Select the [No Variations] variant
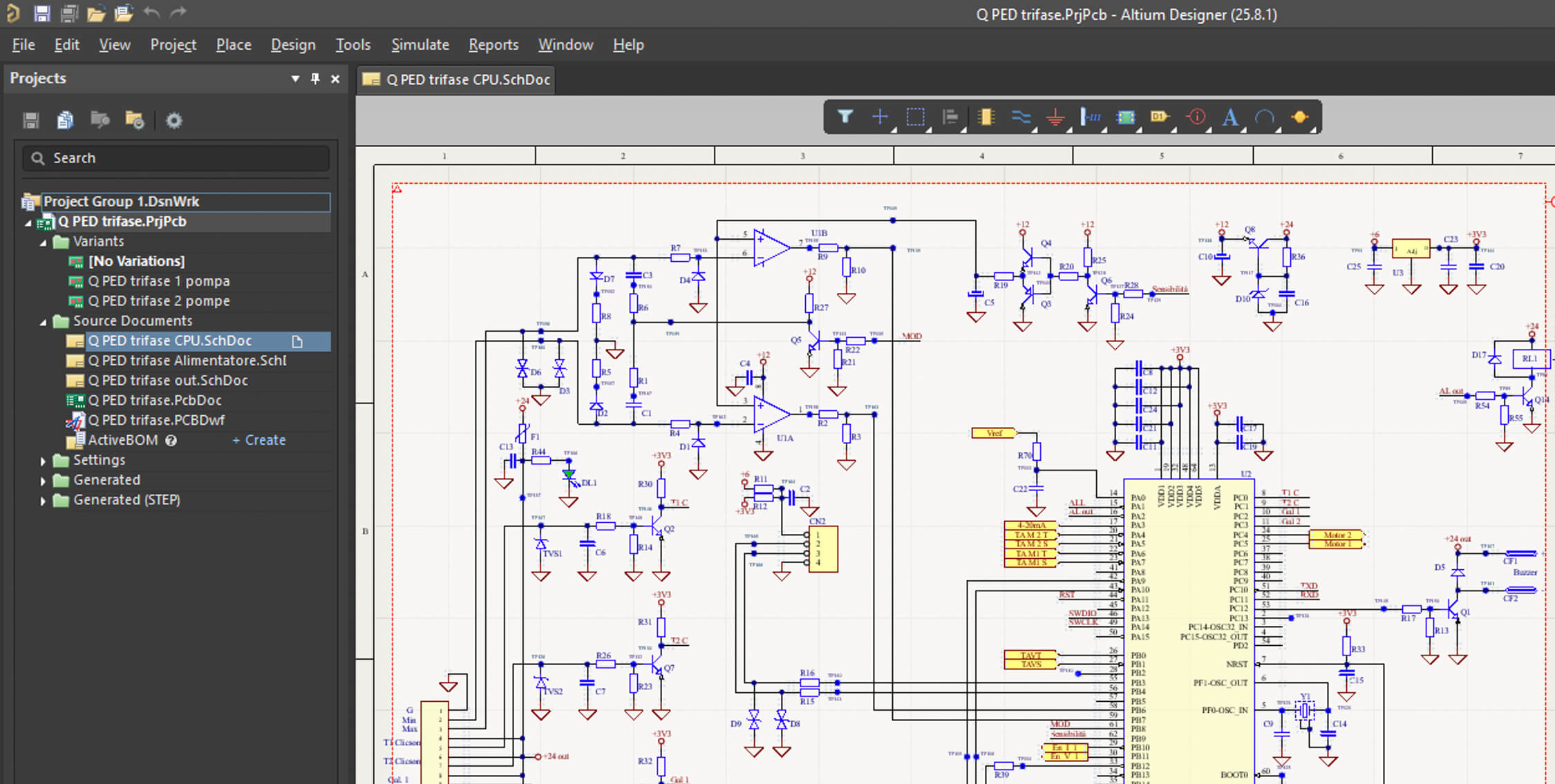The image size is (1555, 784). tap(137, 261)
